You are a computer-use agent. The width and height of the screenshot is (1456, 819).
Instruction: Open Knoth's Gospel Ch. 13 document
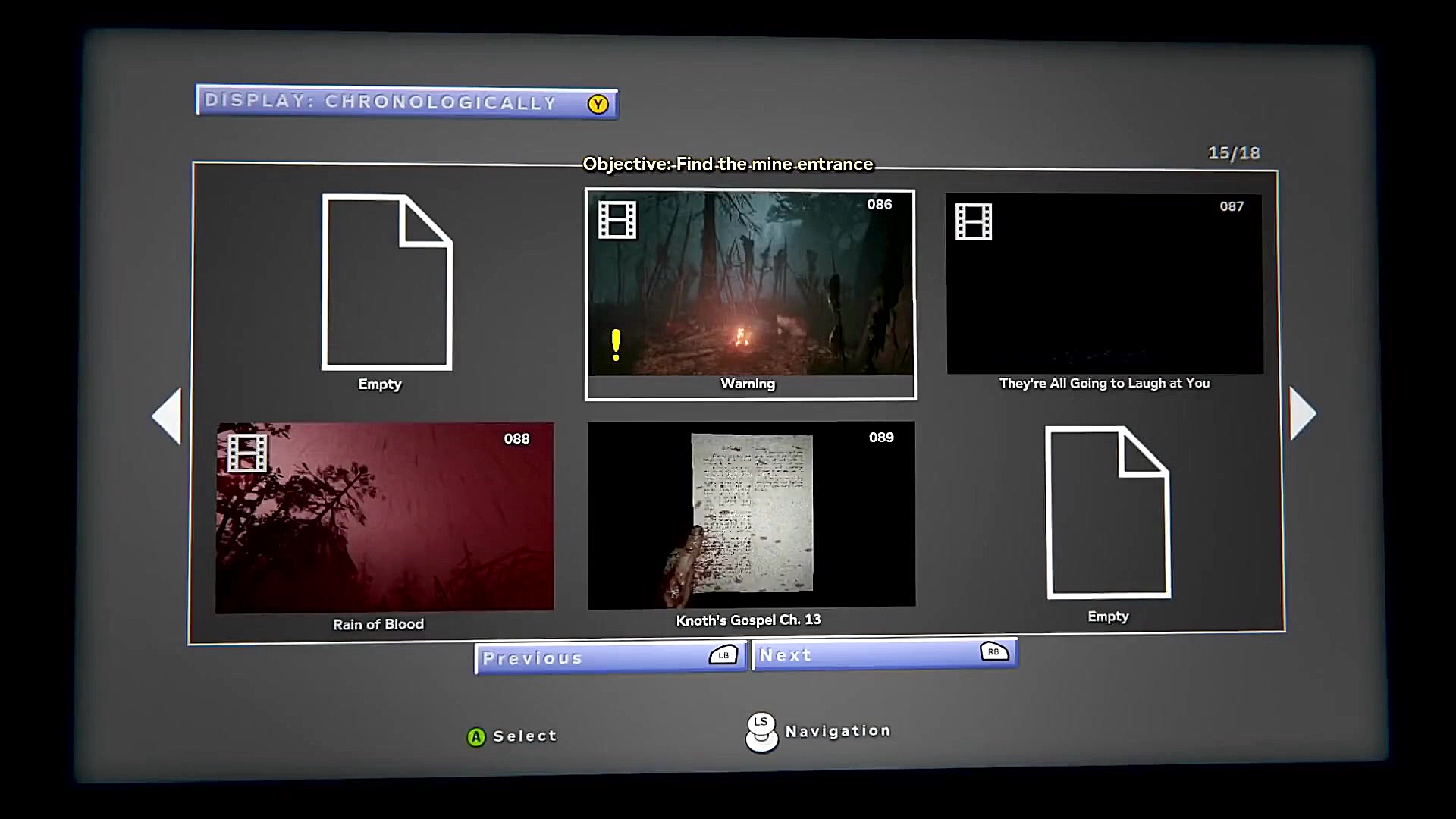(x=751, y=516)
